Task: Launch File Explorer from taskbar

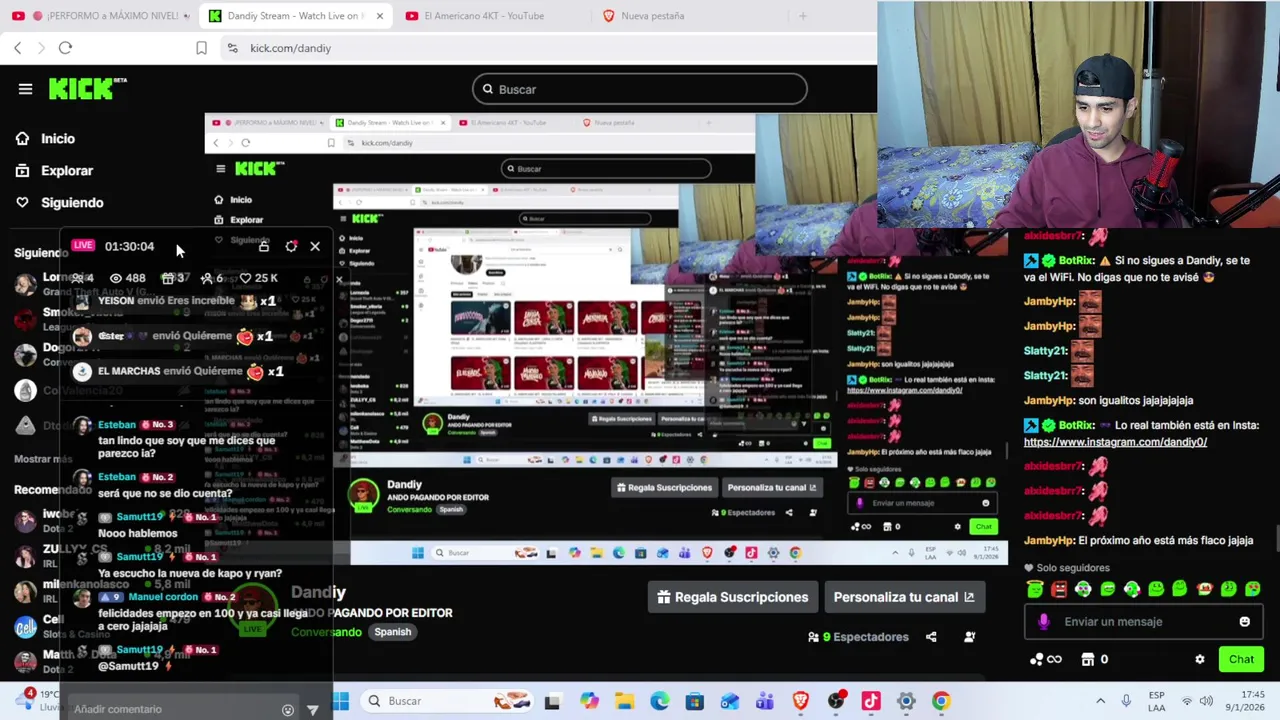Action: (624, 701)
